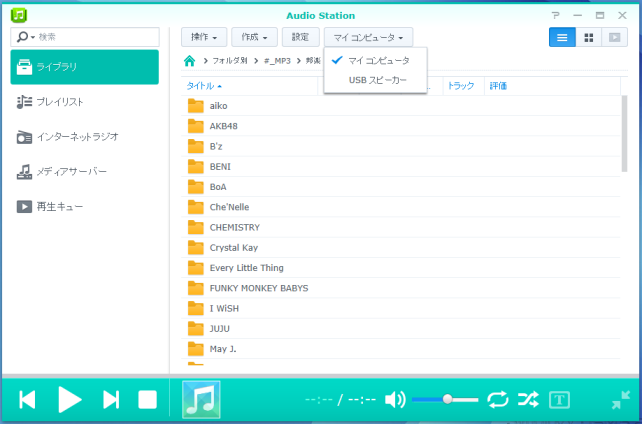Viewport: 642px width, 424px height.
Task: Click the Audio Station app logo icon
Action: pos(19,16)
